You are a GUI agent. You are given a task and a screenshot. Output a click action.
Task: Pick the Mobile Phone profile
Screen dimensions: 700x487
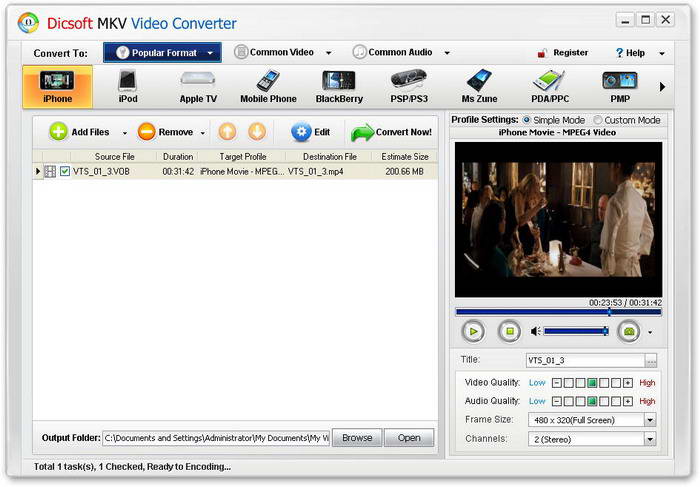coord(268,87)
